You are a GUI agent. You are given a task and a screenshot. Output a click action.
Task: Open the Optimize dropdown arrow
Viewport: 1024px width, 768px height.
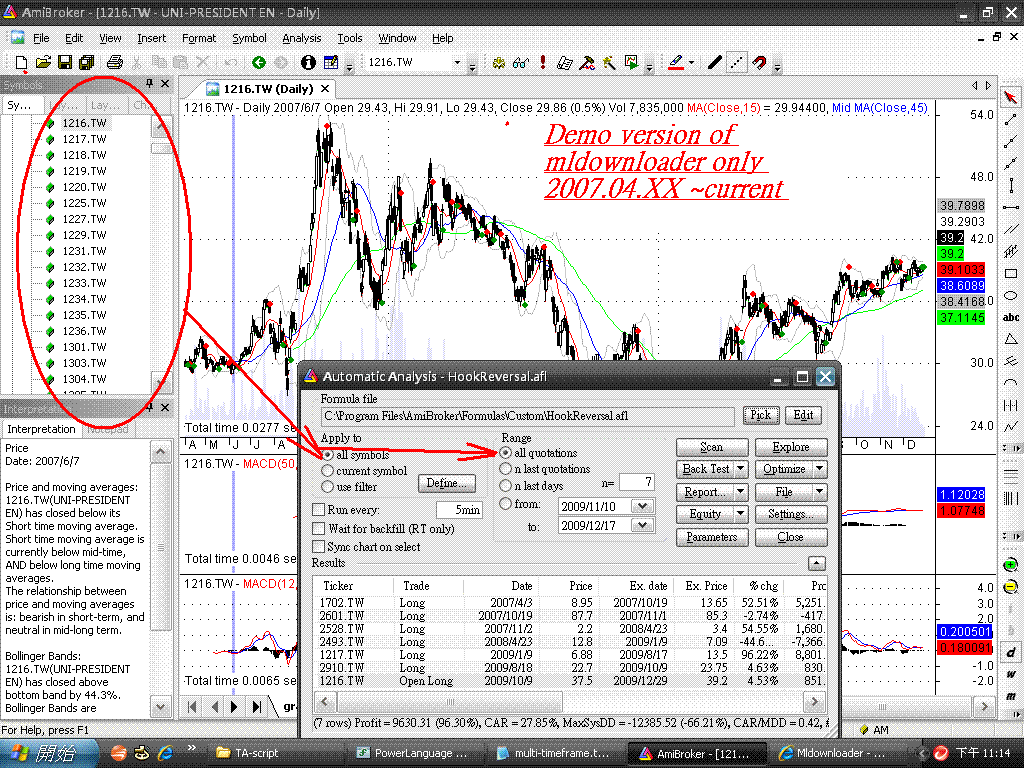pos(820,469)
